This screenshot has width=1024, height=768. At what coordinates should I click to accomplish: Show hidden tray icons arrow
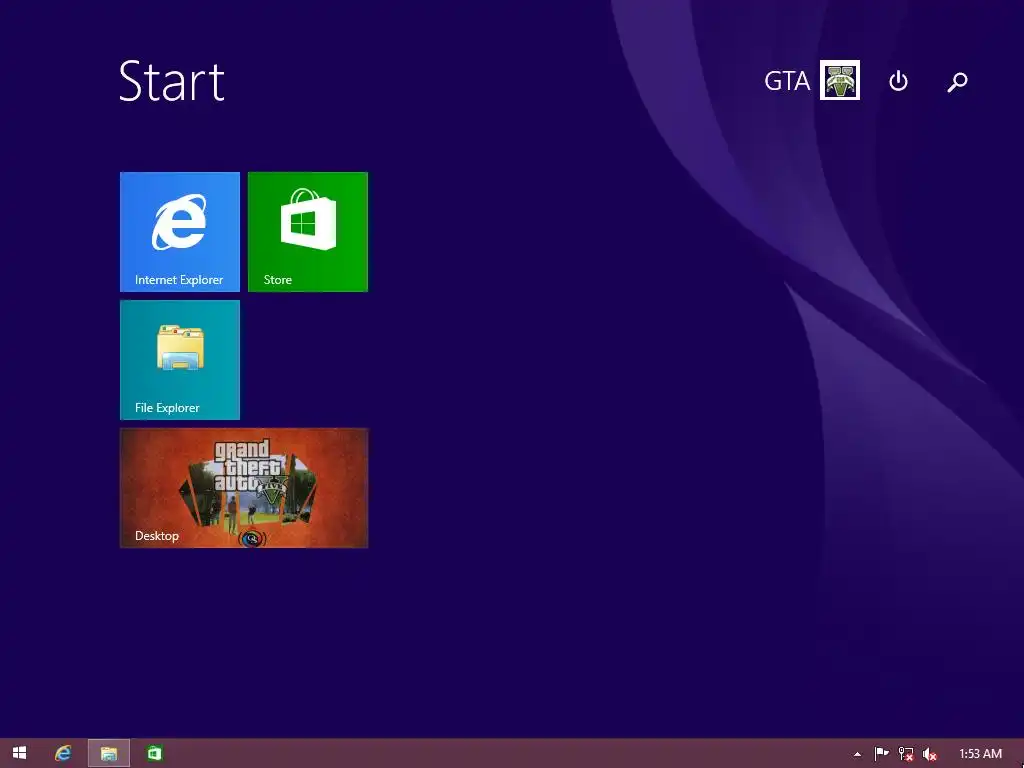[857, 754]
